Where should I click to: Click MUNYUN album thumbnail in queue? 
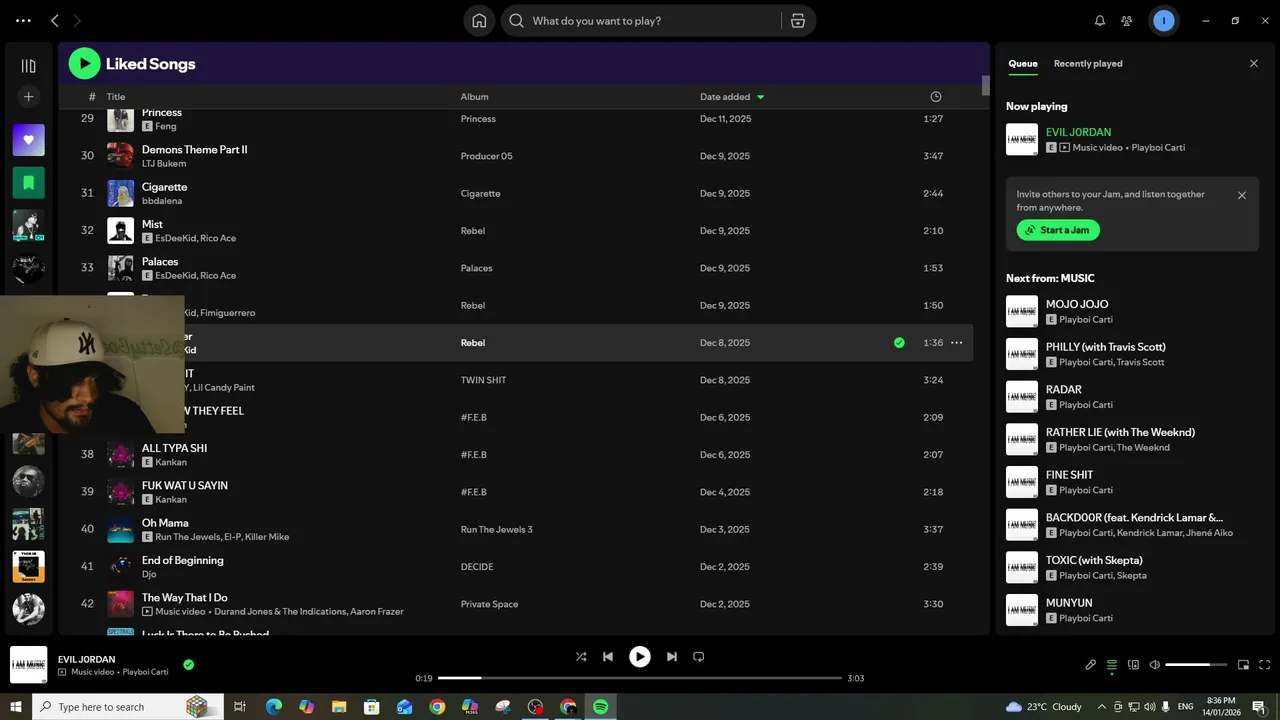(1022, 610)
